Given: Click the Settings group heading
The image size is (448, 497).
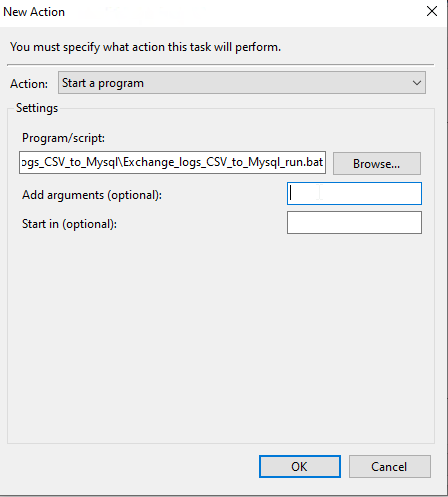Looking at the screenshot, I should pyautogui.click(x=37, y=108).
